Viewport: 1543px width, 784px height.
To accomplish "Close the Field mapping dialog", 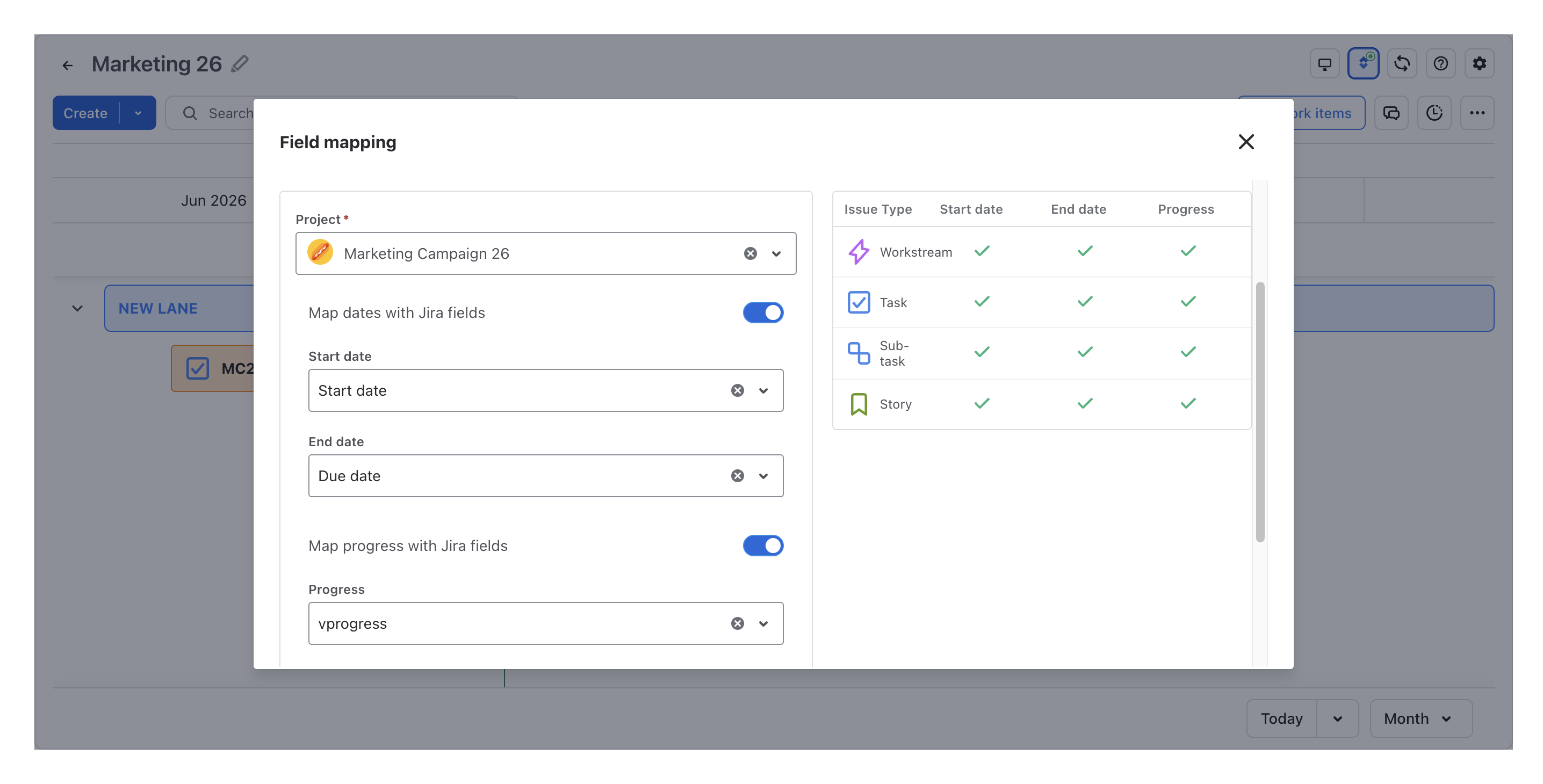I will coord(1246,142).
